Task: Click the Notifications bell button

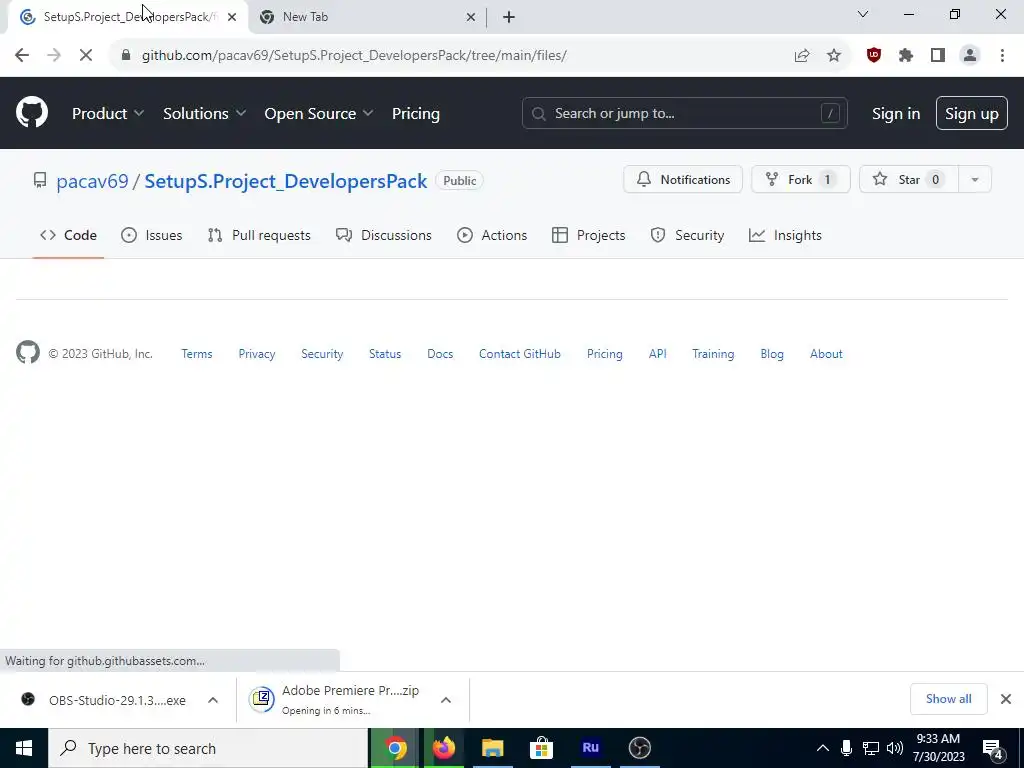Action: [x=682, y=180]
